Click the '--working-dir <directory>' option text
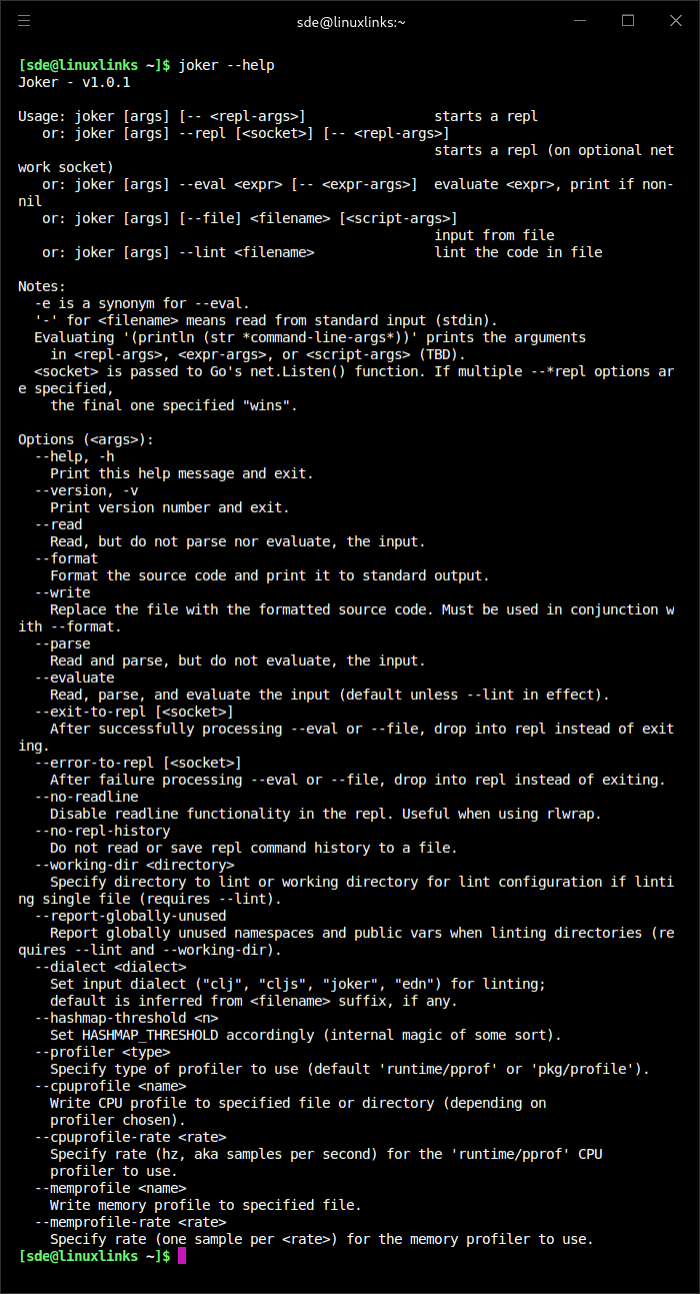Image resolution: width=700 pixels, height=1294 pixels. 134,864
